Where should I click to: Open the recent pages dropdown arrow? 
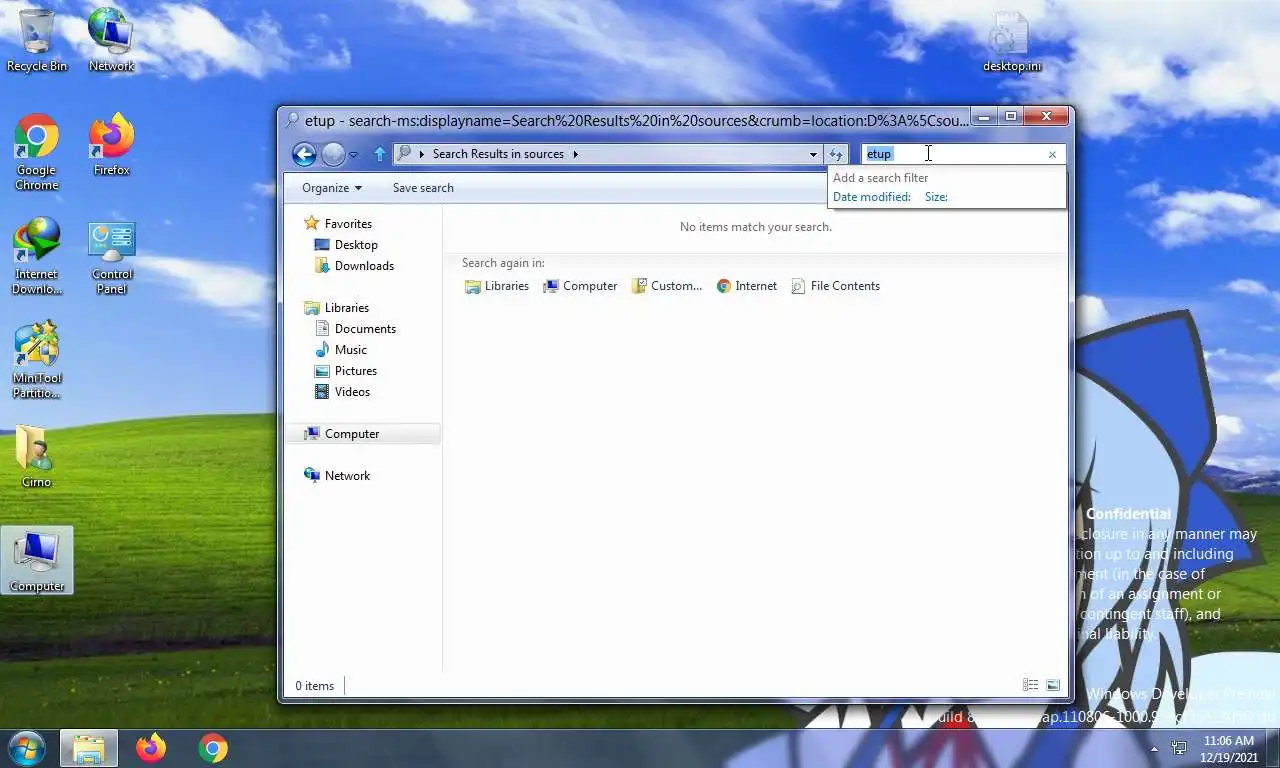click(x=353, y=155)
